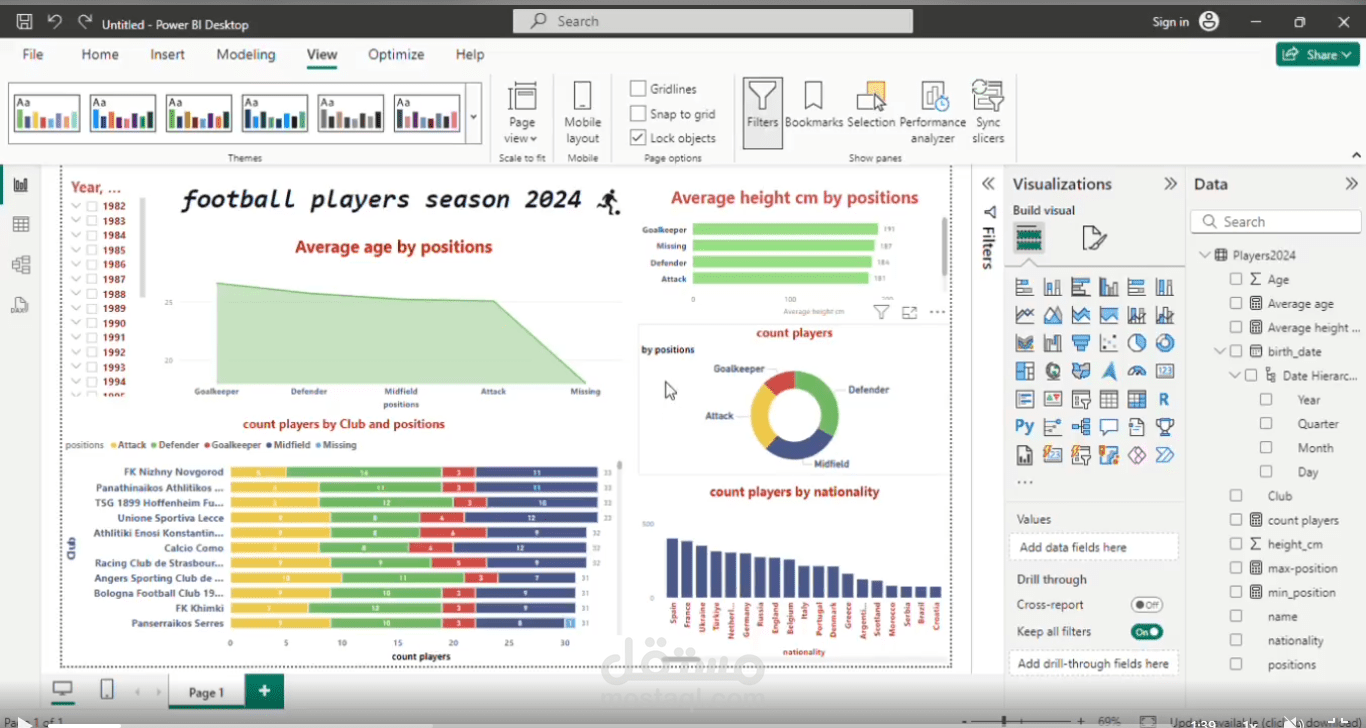Select the area chart visual icon
This screenshot has width=1366, height=728.
(1052, 315)
